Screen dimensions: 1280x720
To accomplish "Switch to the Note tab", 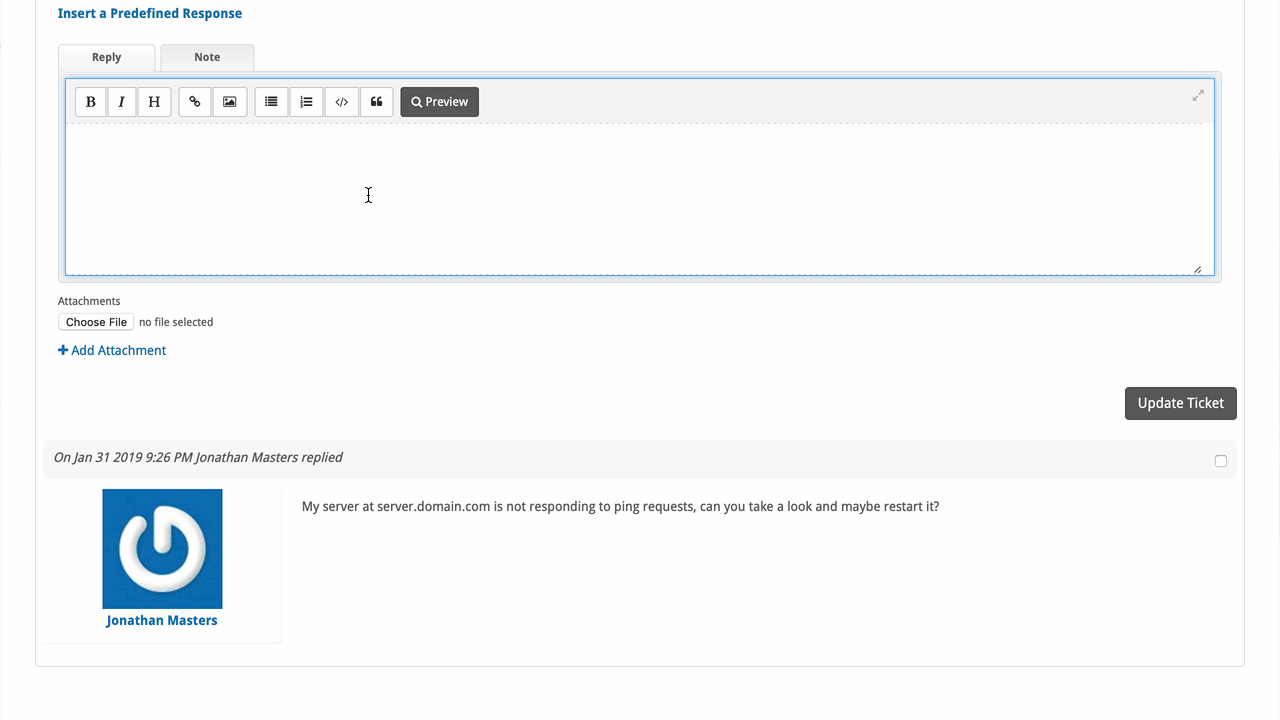I will (x=207, y=57).
